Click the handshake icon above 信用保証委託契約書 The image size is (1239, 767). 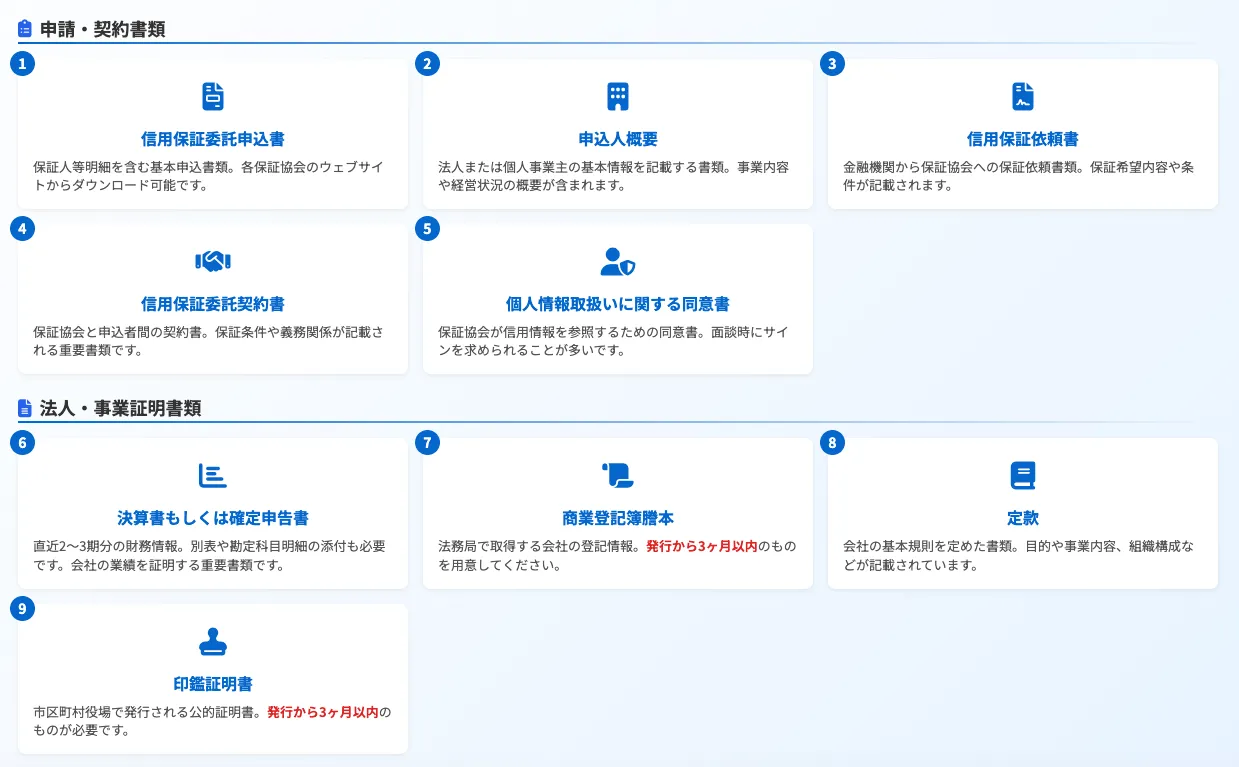213,261
